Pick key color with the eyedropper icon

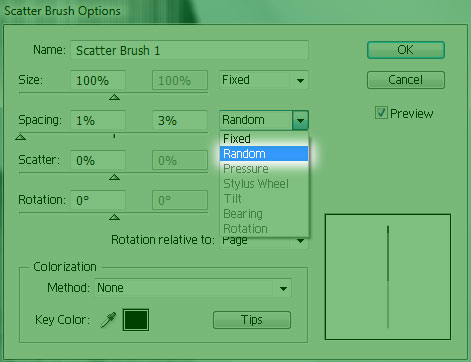tap(109, 320)
